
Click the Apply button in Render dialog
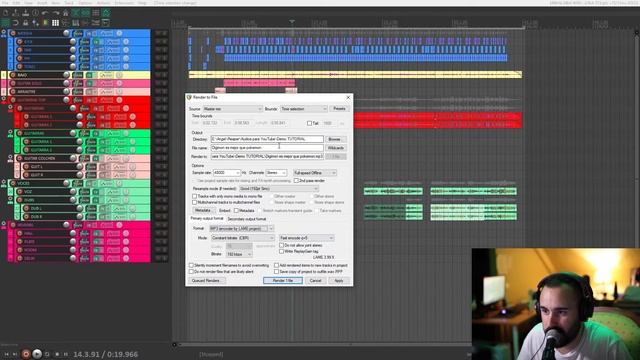pyautogui.click(x=339, y=281)
